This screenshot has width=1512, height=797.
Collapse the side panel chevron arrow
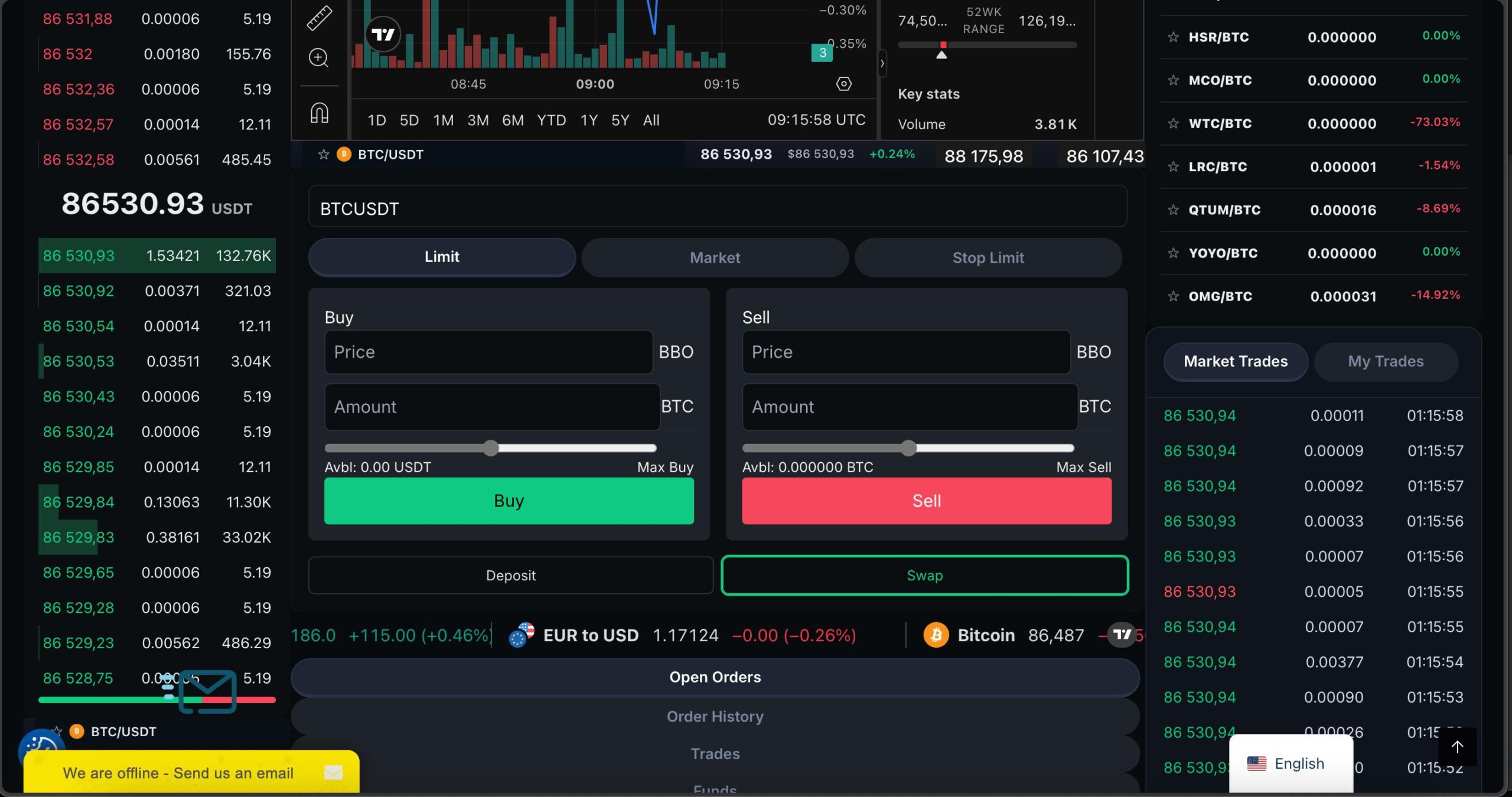click(882, 63)
